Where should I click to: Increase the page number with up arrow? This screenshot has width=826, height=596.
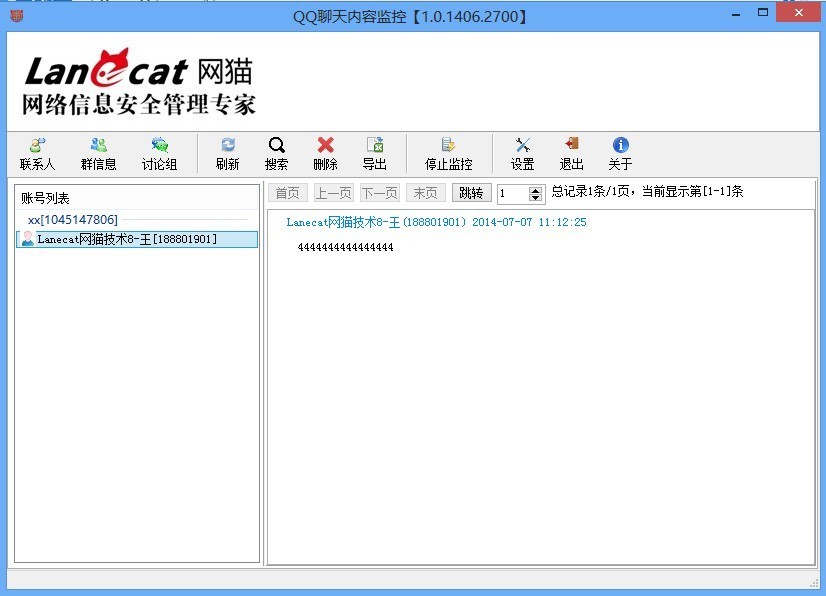click(x=535, y=190)
